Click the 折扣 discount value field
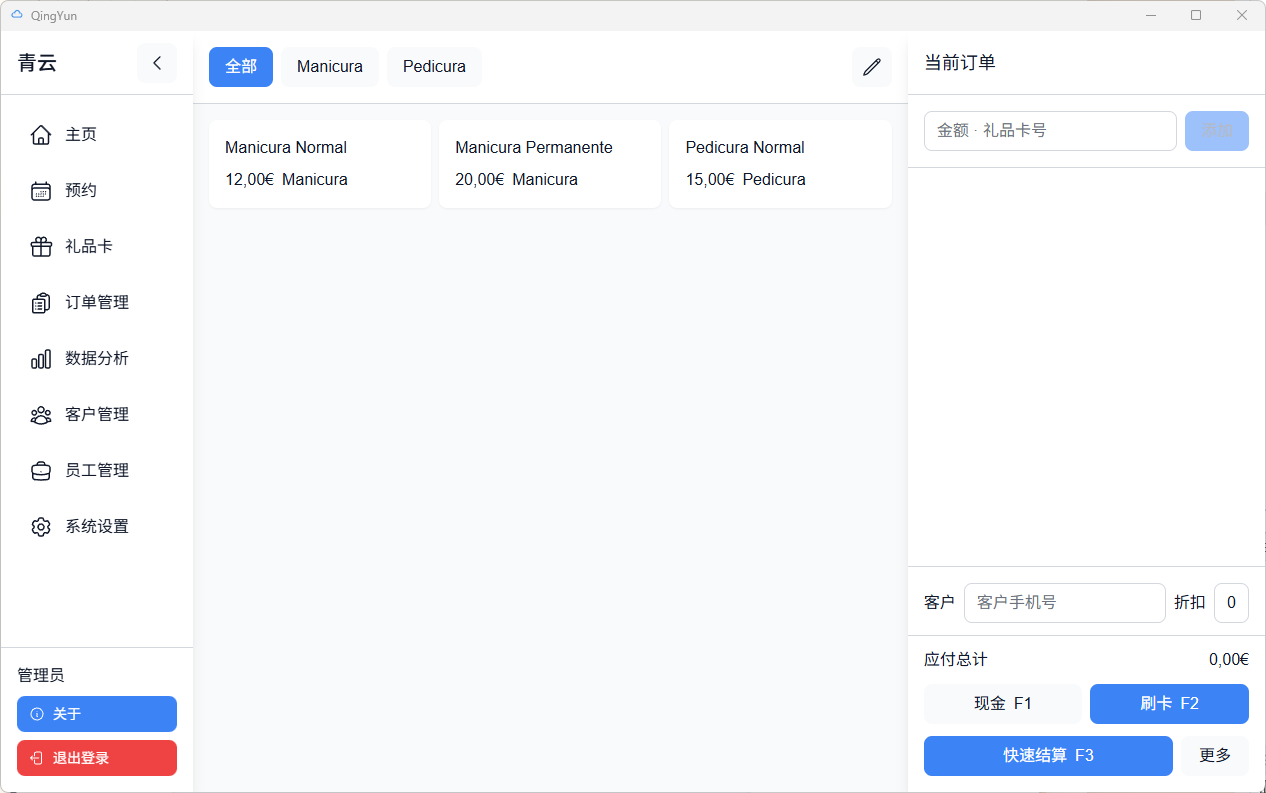 pos(1231,603)
